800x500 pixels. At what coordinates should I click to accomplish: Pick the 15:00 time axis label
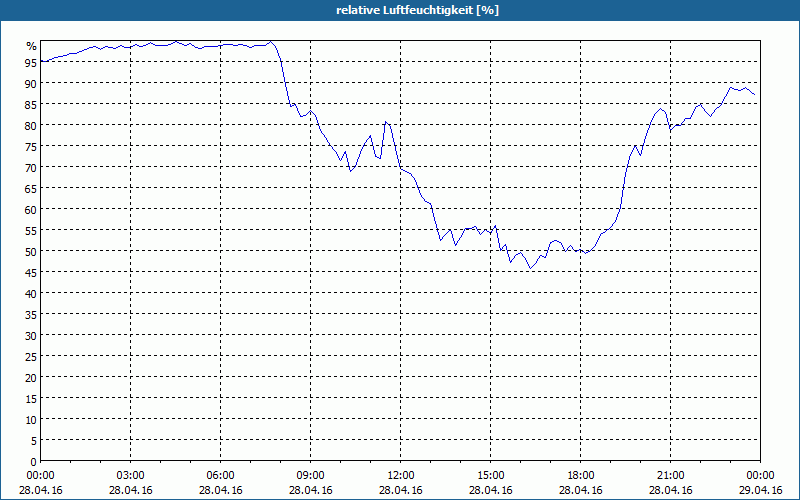click(x=490, y=476)
